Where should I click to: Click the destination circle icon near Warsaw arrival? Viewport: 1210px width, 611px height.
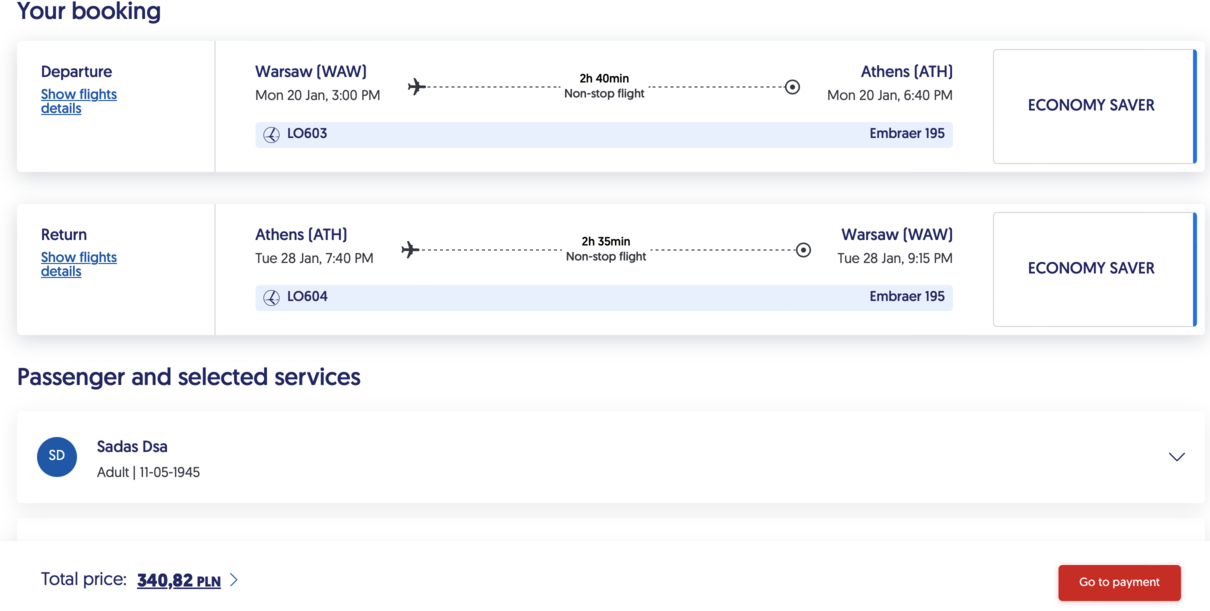coord(803,250)
